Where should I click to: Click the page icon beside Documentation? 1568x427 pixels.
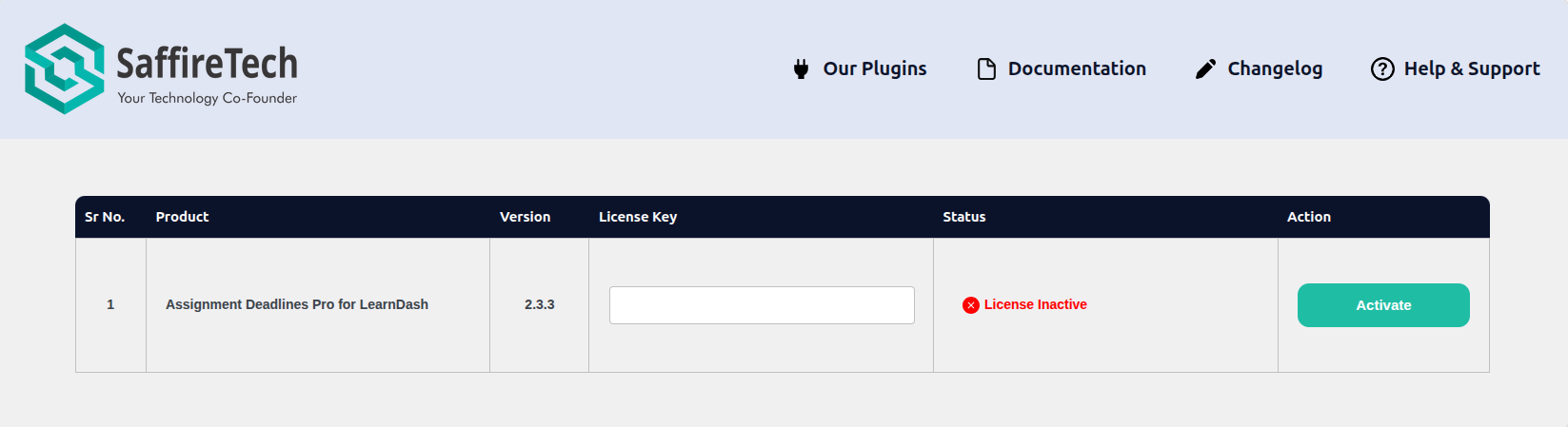point(986,68)
